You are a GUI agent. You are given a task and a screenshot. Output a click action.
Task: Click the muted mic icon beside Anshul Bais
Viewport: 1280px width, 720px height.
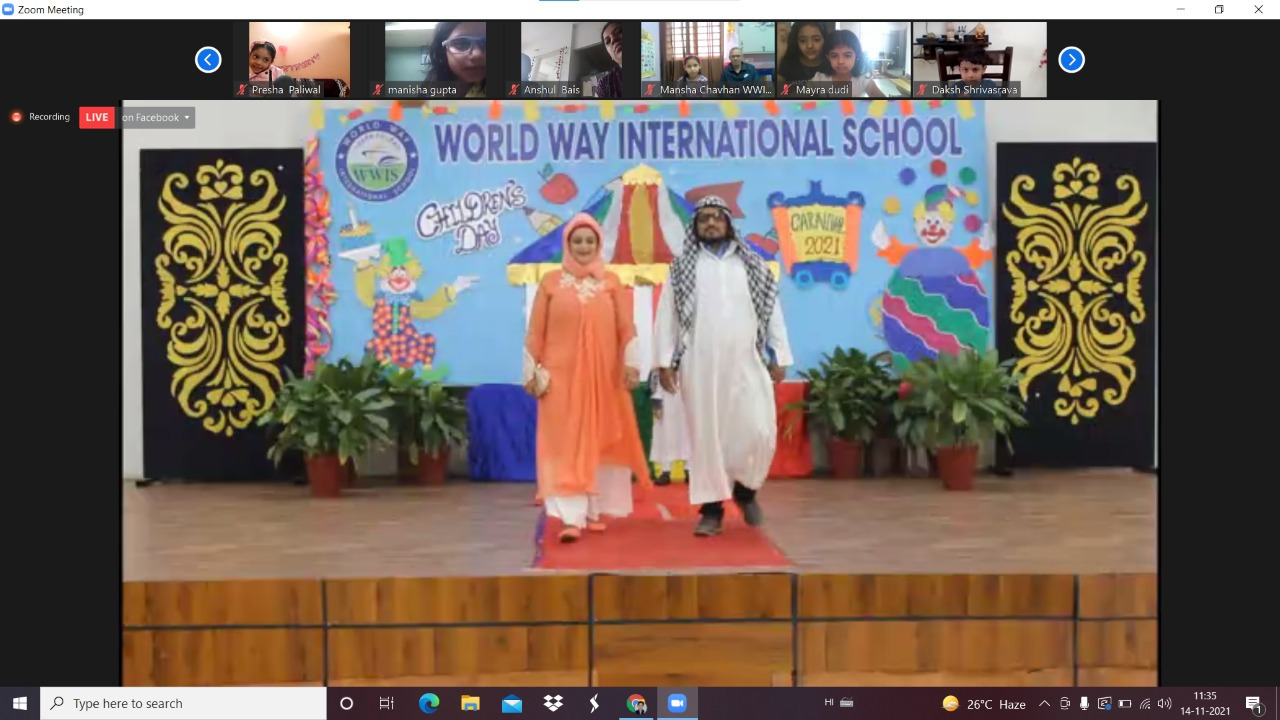(x=514, y=90)
